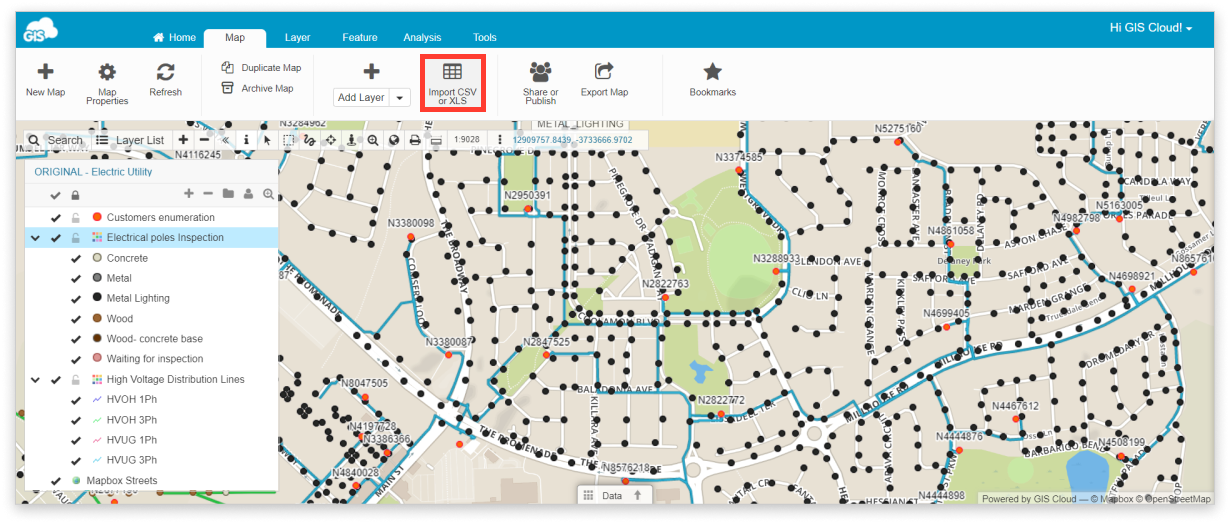Click the 1:9028 scale field

tap(467, 140)
